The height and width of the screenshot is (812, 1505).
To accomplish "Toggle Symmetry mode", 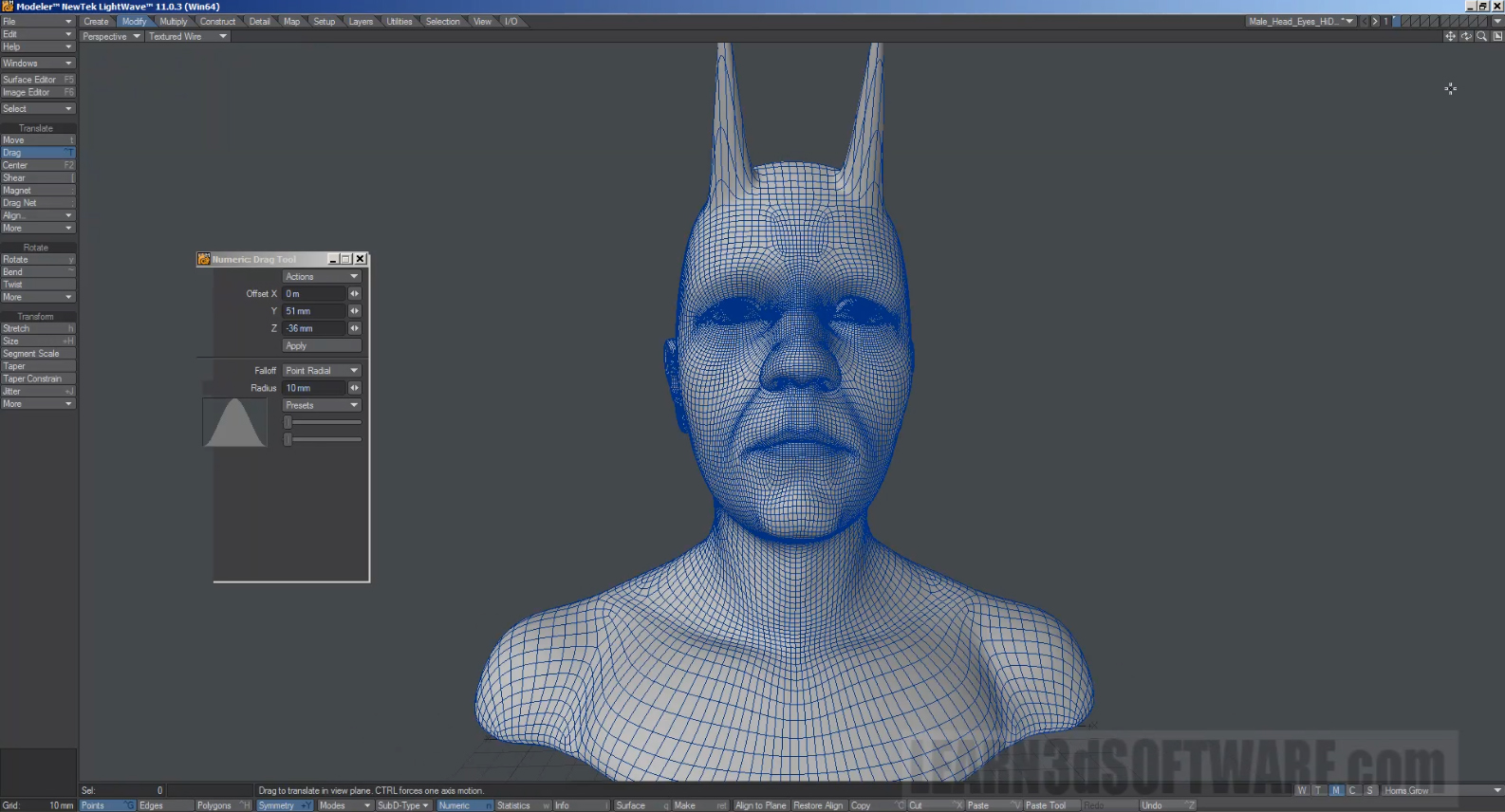I will click(x=285, y=805).
